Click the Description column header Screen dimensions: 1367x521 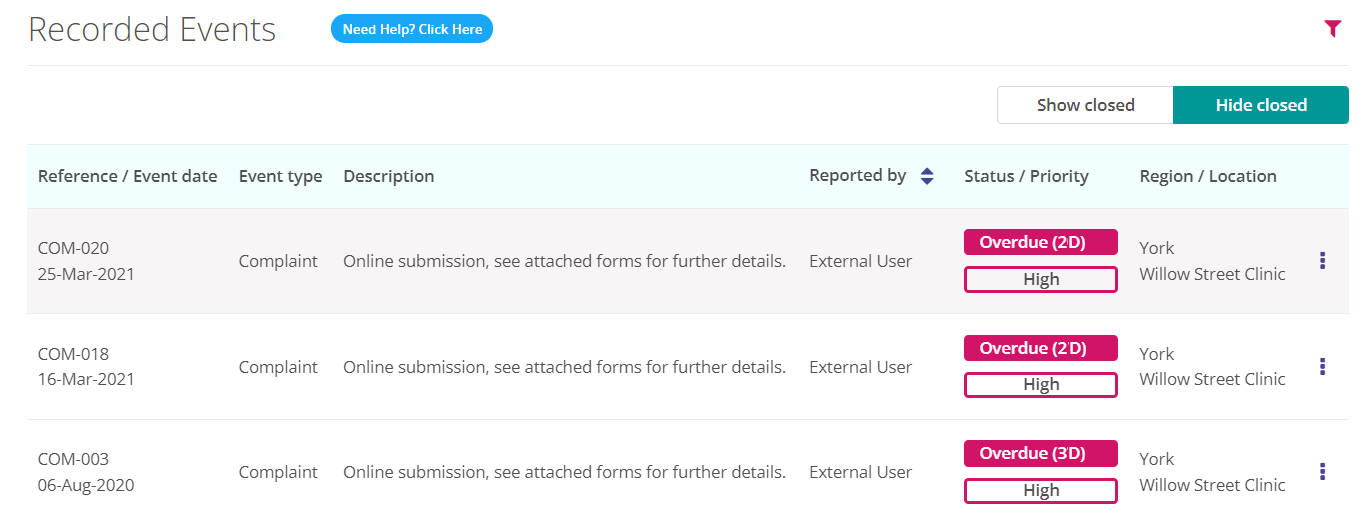[x=388, y=176]
